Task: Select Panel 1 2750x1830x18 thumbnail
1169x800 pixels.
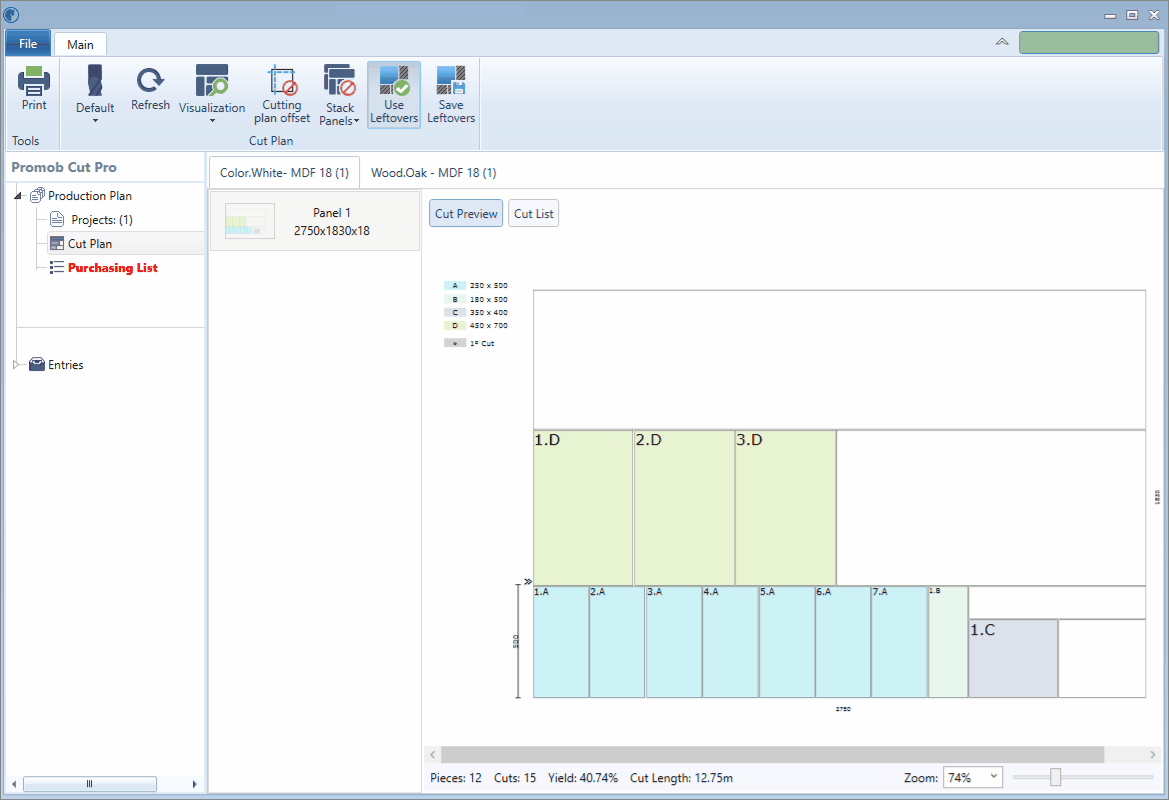Action: pos(315,221)
